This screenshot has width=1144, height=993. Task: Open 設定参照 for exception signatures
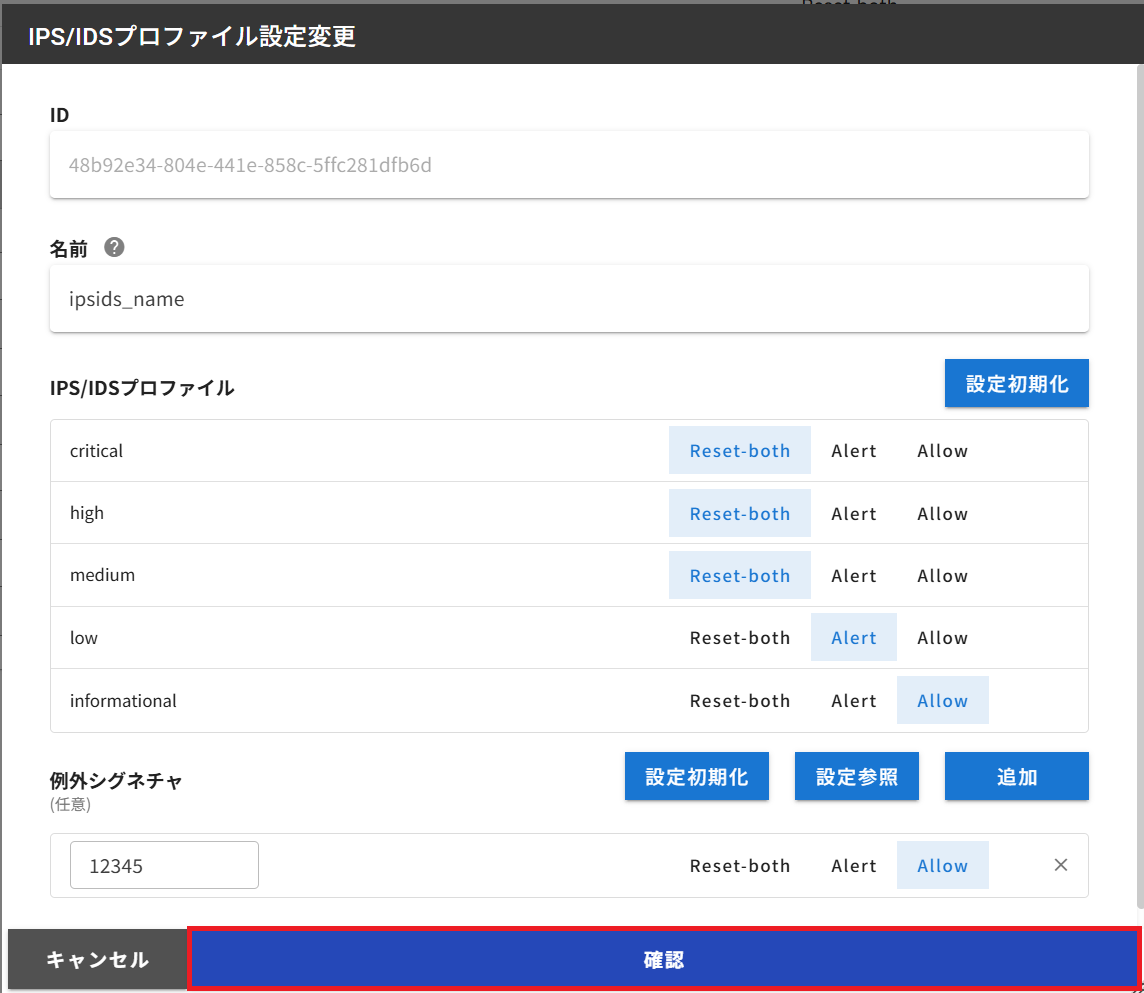coord(856,777)
